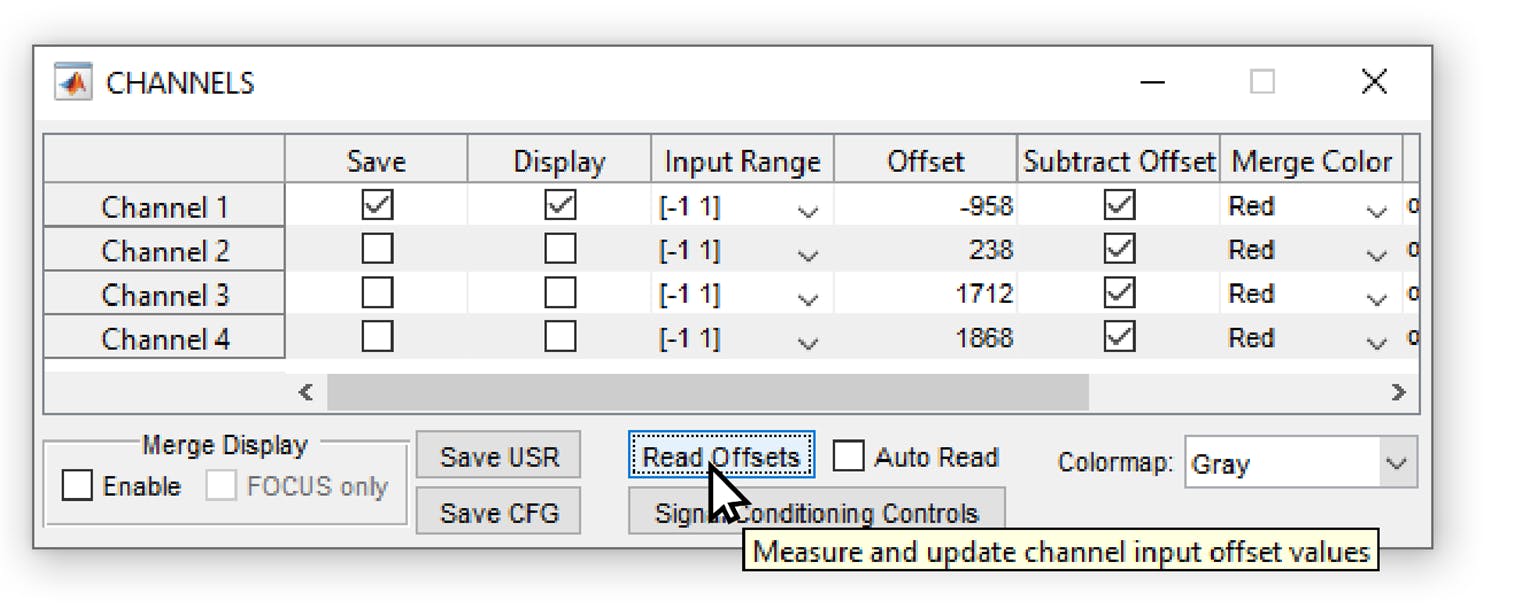This screenshot has width=1514, height=608.
Task: Open Channel 1 Input Range dropdown
Action: [x=807, y=210]
